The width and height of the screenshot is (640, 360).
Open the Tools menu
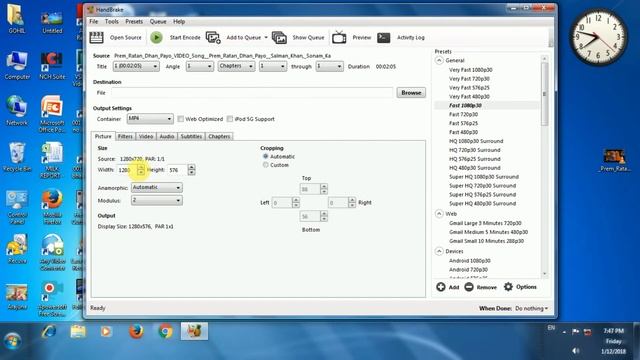[111, 22]
